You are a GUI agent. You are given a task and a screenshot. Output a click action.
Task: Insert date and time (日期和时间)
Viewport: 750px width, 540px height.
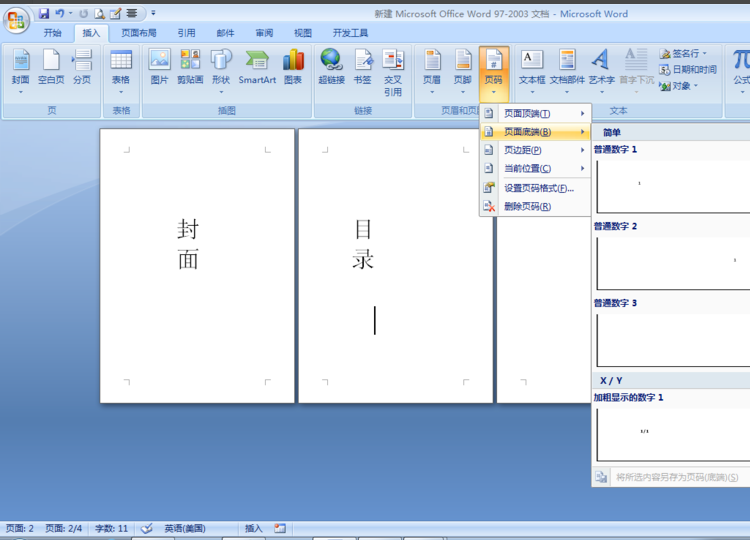pos(688,69)
